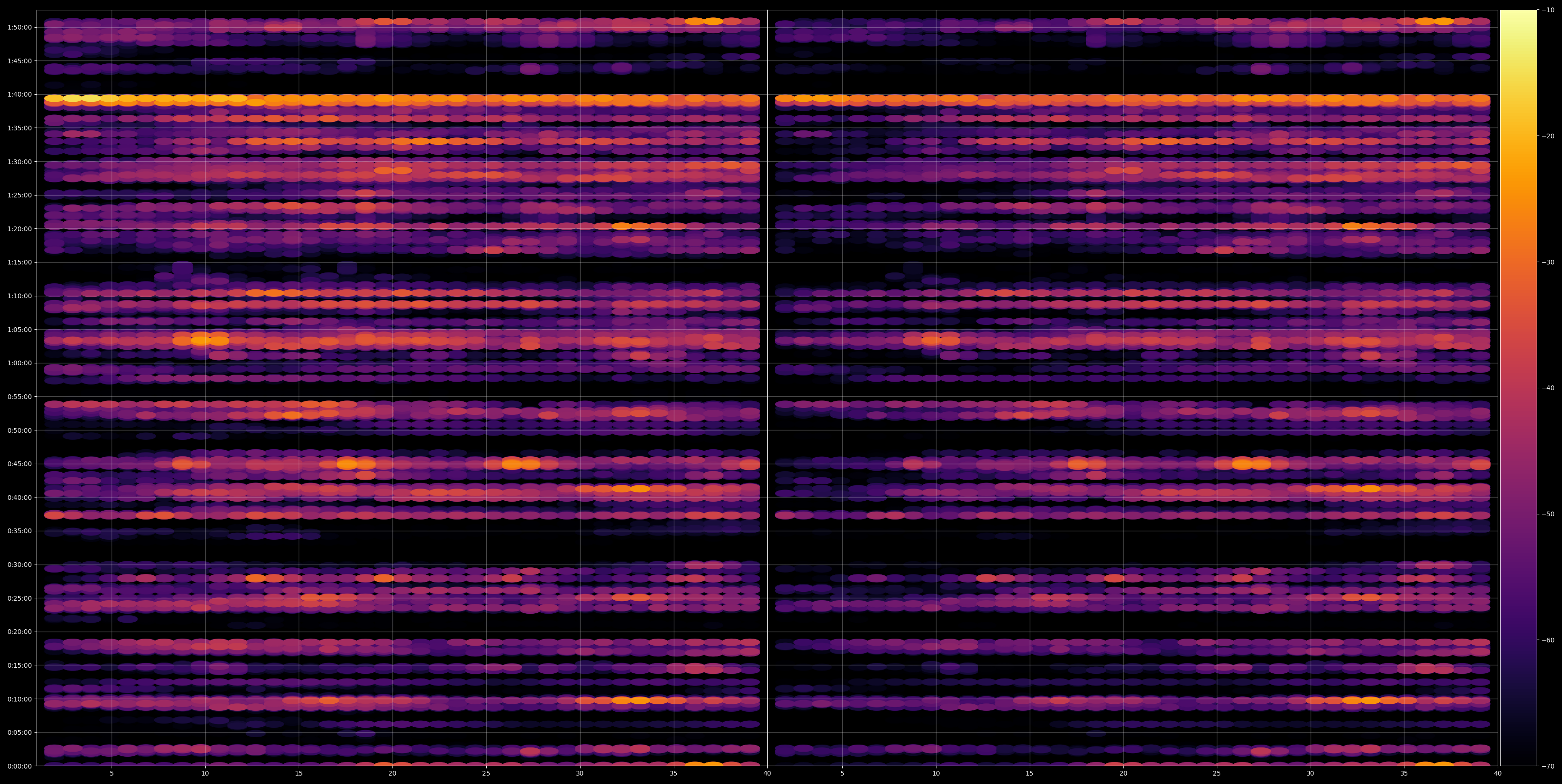
Task: Click x-axis tick 25 under the right heatmap
Action: pos(1217,774)
